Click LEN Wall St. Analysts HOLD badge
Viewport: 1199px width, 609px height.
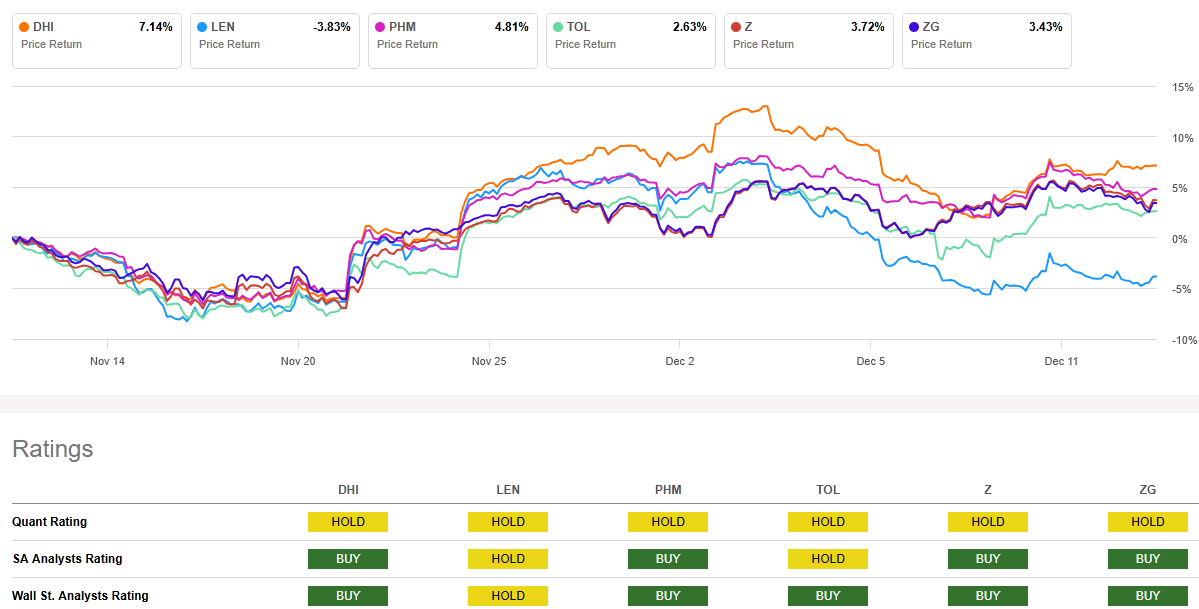[x=508, y=595]
